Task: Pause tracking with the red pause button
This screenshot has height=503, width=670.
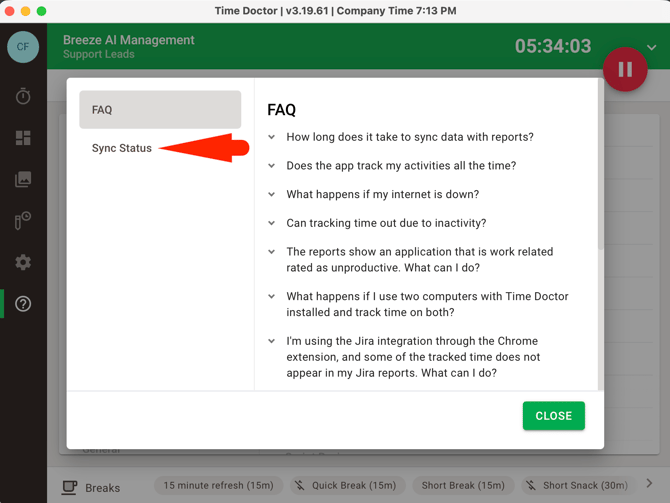Action: (625, 69)
